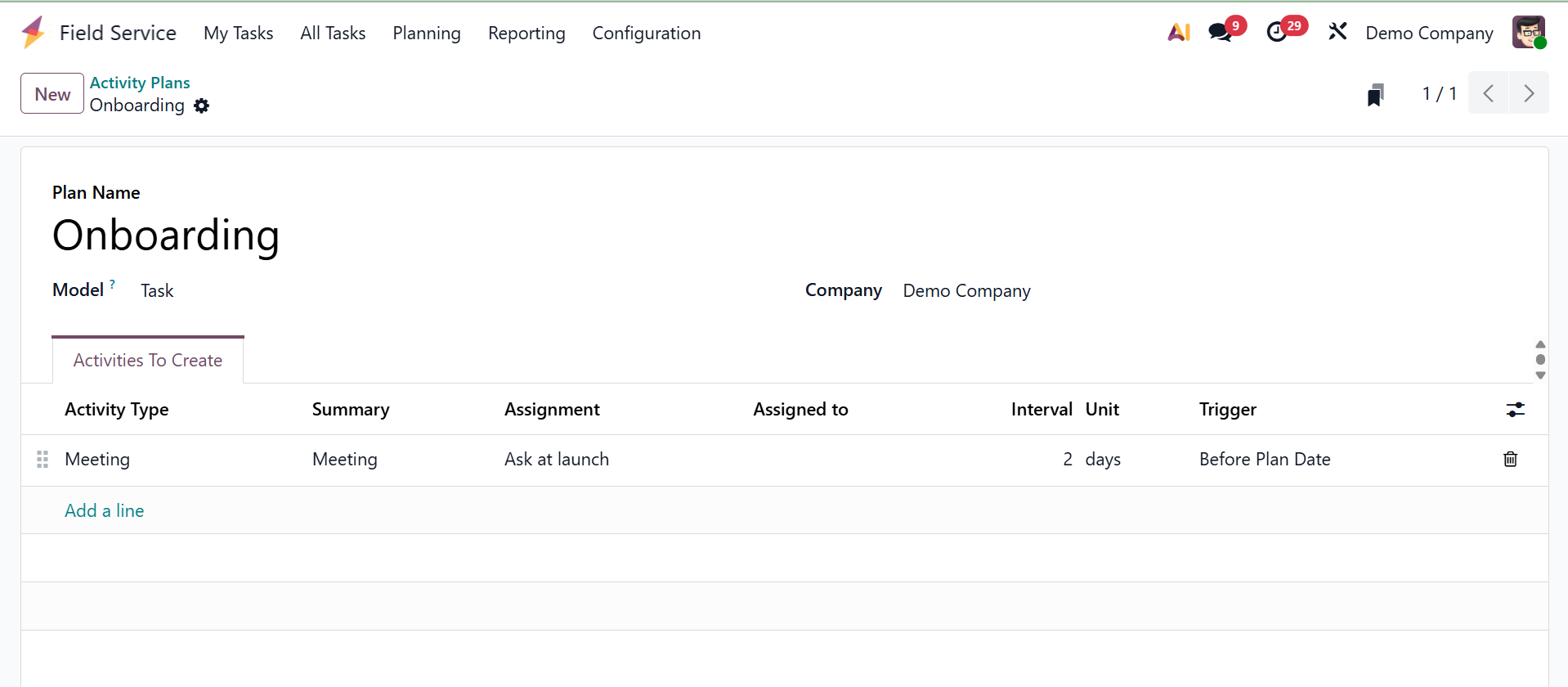The height and width of the screenshot is (687, 1568).
Task: Click the user avatar in header
Action: tap(1528, 33)
